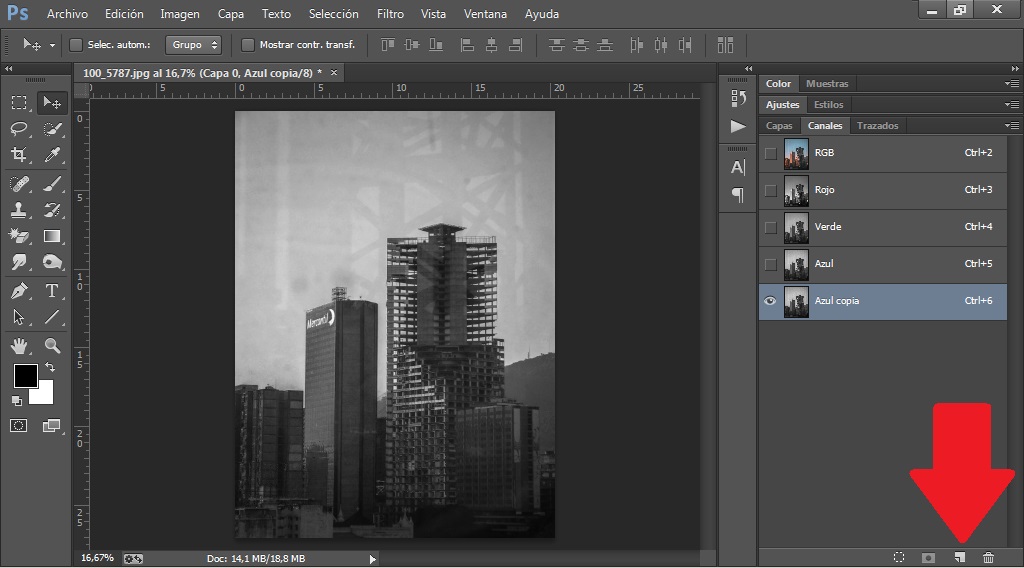Reset default foreground and background colors
Screen dimensions: 1024x568
coord(17,400)
